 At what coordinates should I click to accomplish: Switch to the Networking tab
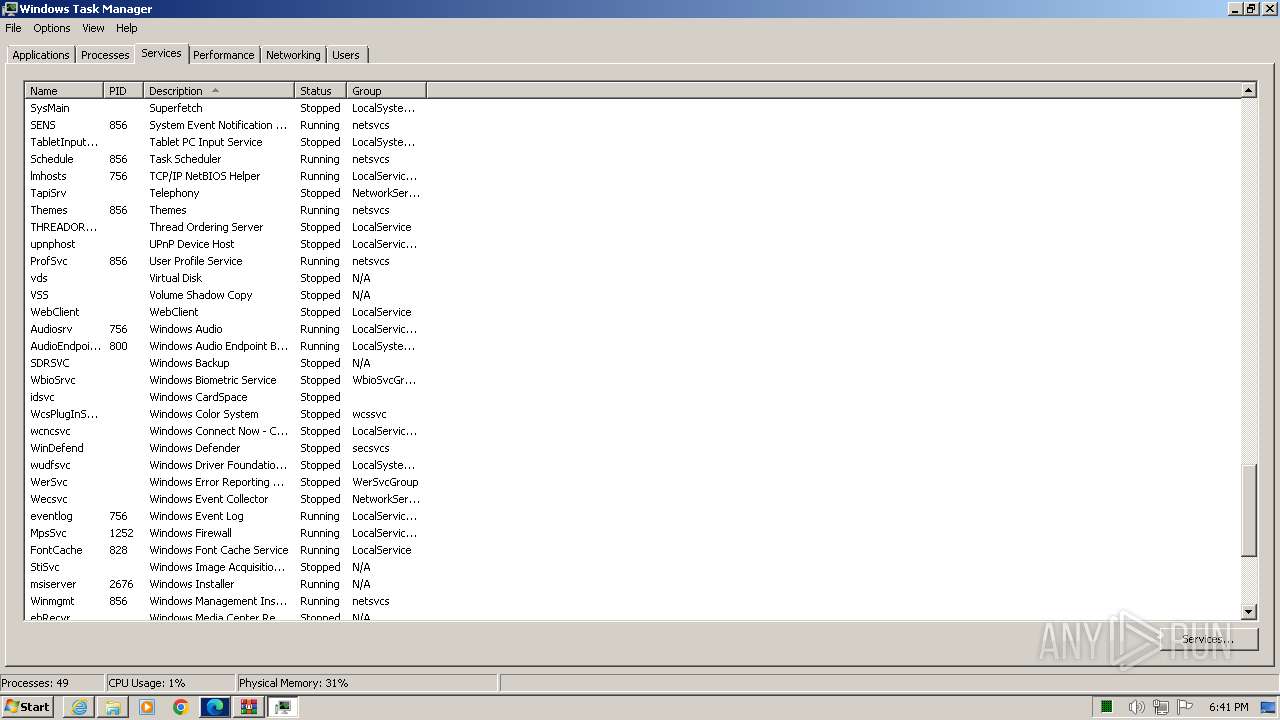(x=293, y=55)
